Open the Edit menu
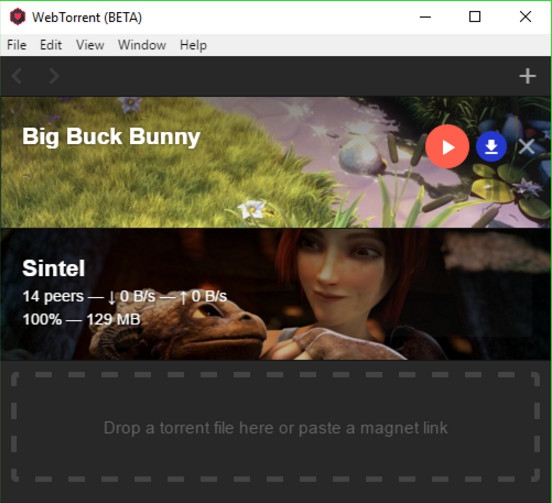The height and width of the screenshot is (503, 552). pyautogui.click(x=51, y=45)
